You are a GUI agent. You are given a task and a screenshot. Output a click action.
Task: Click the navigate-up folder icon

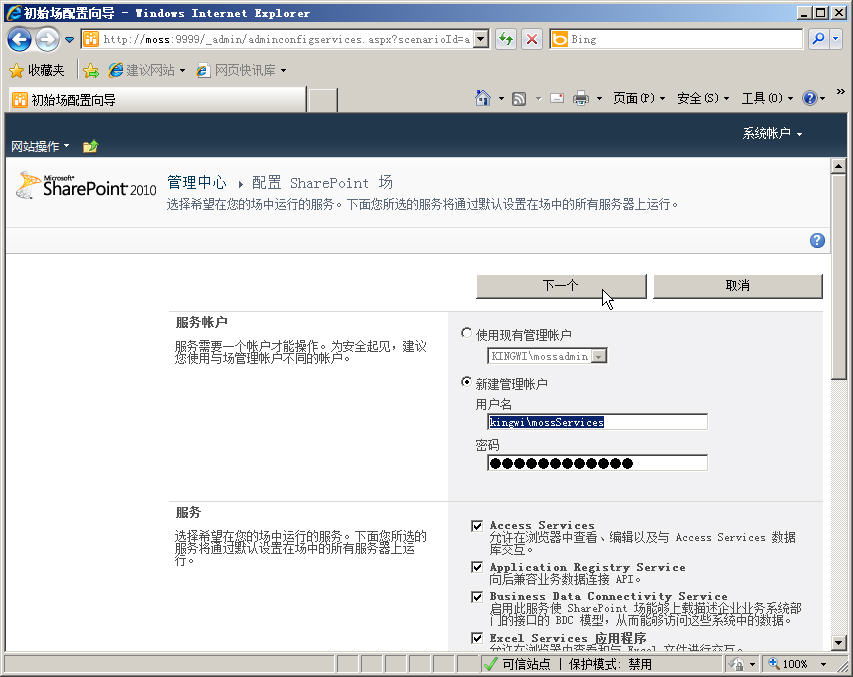pos(90,146)
